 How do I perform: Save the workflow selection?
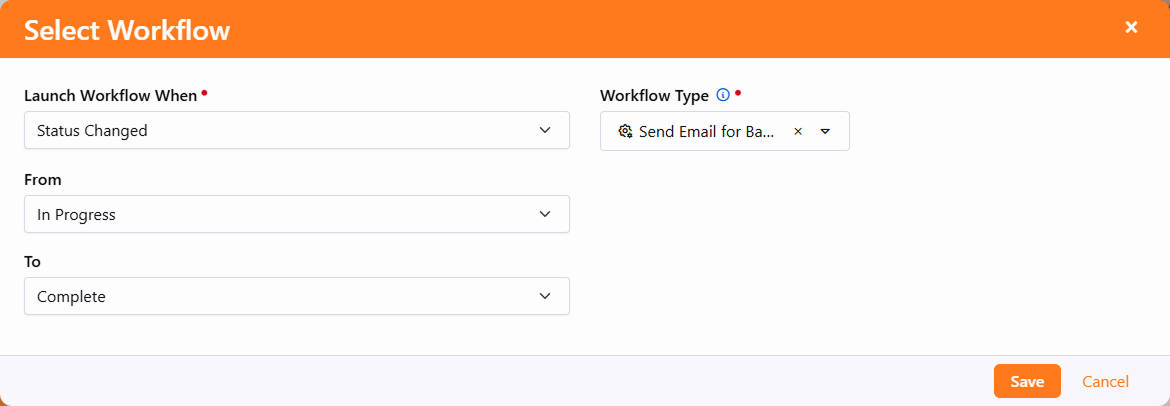tap(1027, 381)
